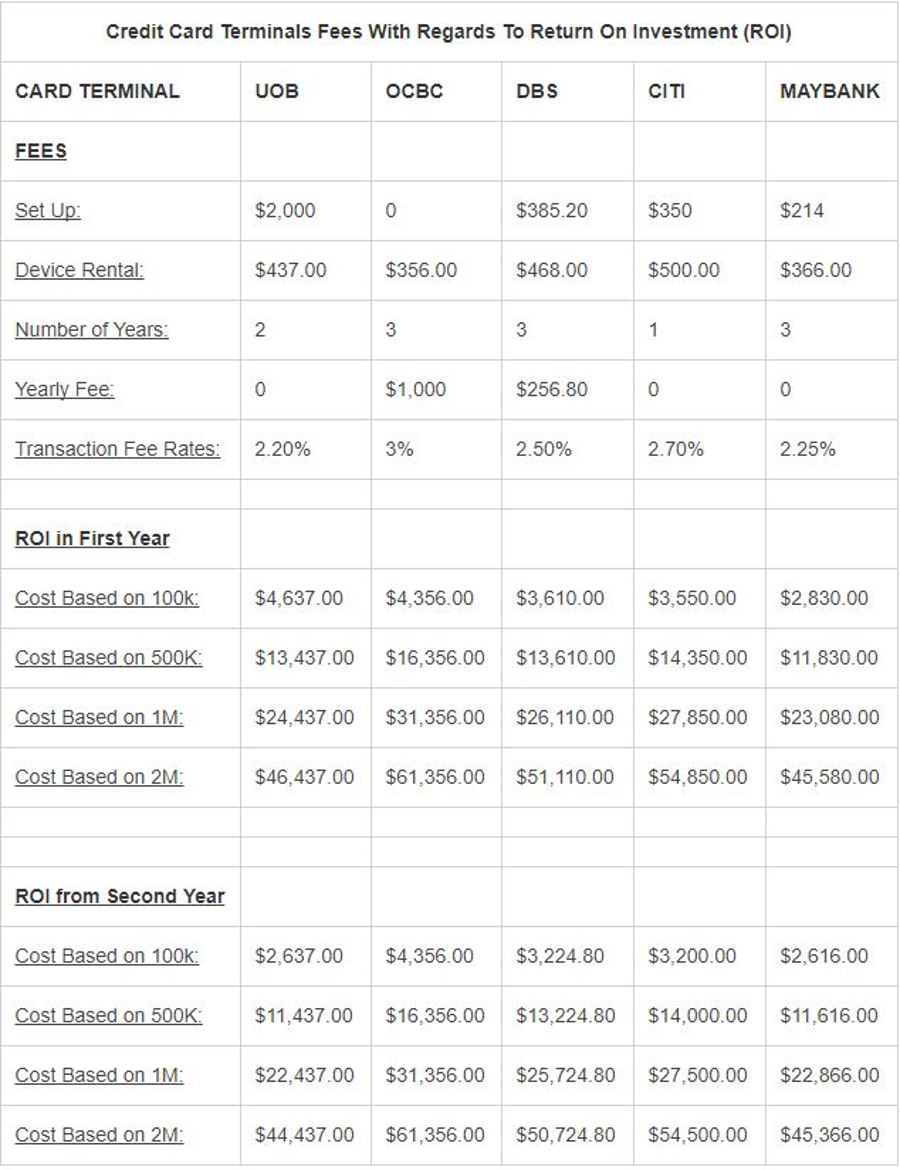This screenshot has width=900, height=1170.
Task: Select the Yearly Fee link
Action: coord(64,390)
